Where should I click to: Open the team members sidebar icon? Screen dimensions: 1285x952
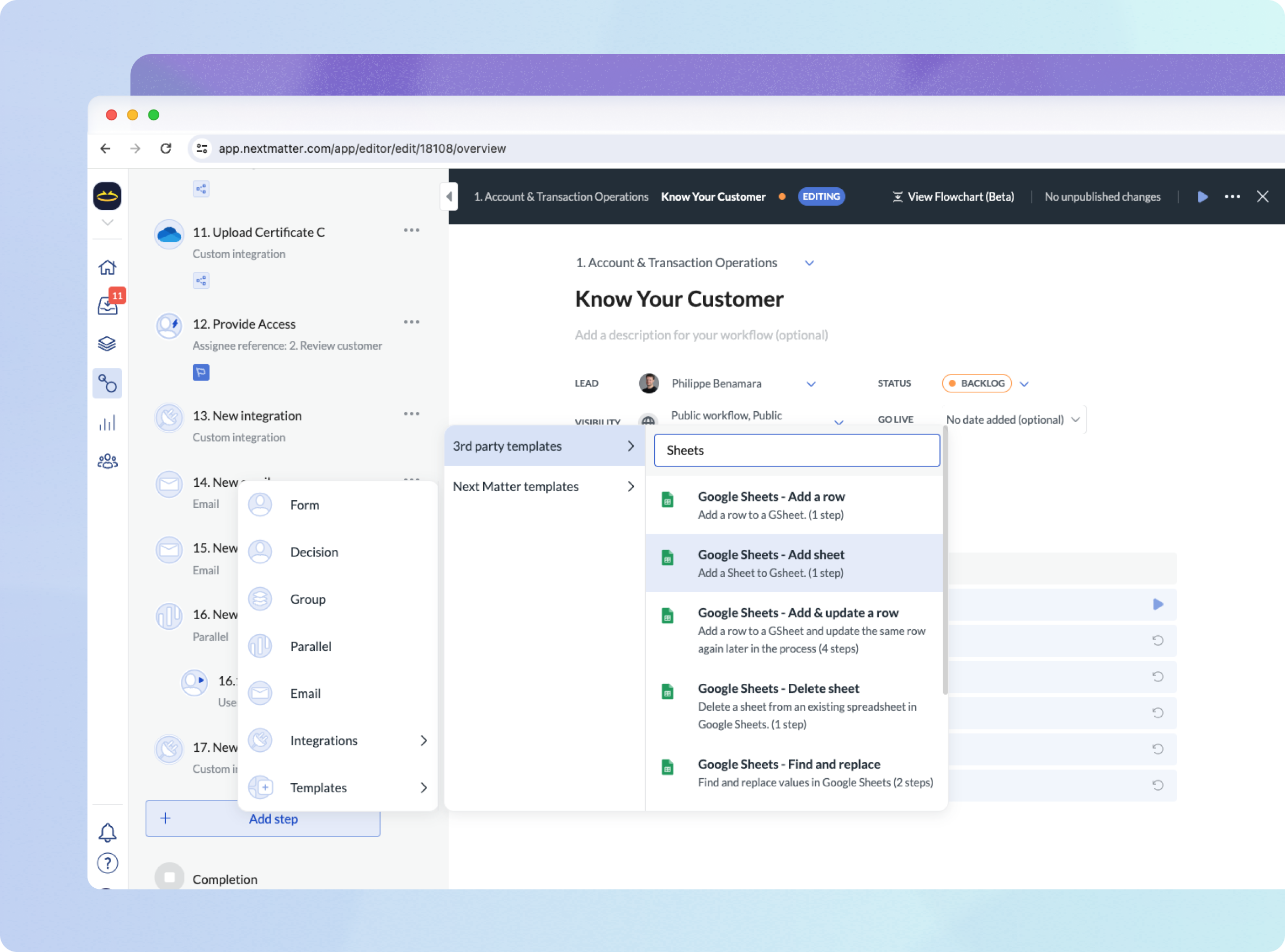[107, 461]
